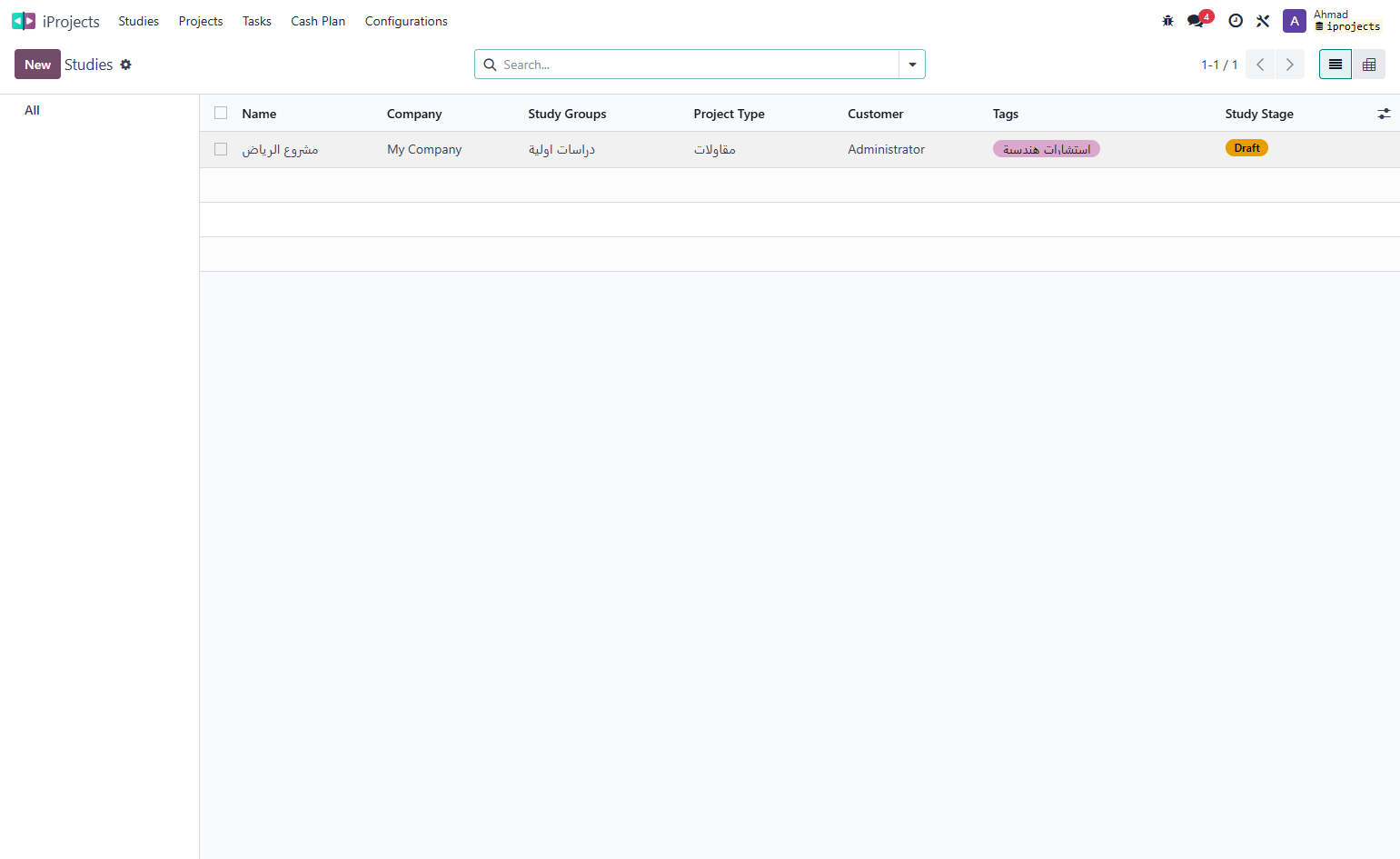Click the دراسات اولية study group cell

tap(561, 150)
